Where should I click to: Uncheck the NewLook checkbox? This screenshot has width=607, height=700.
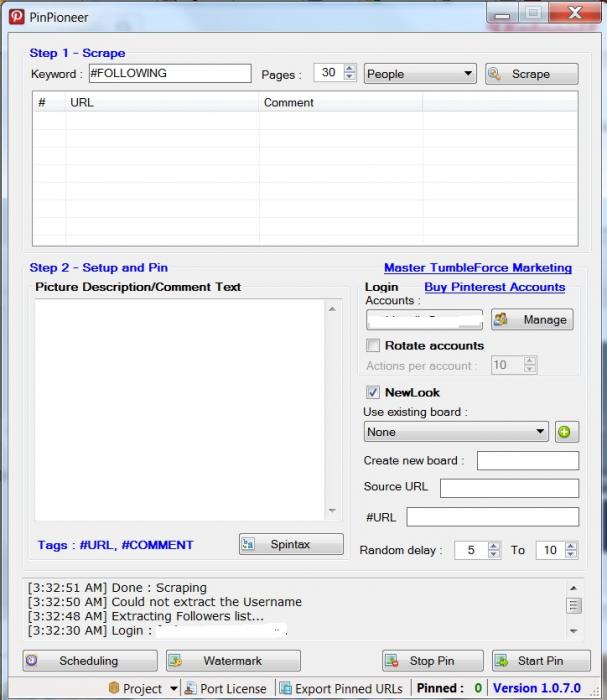(373, 392)
